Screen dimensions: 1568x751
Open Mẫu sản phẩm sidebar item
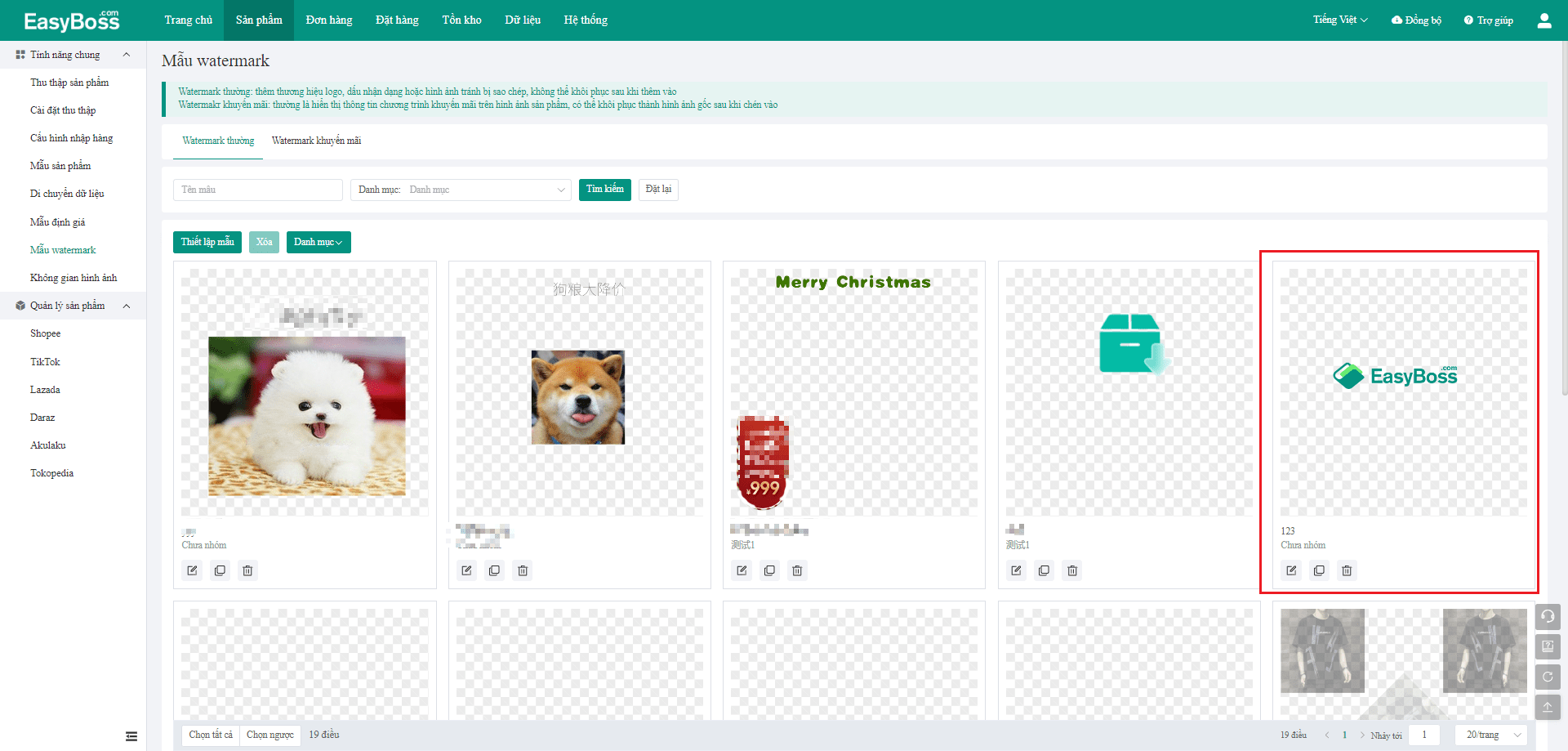[60, 166]
